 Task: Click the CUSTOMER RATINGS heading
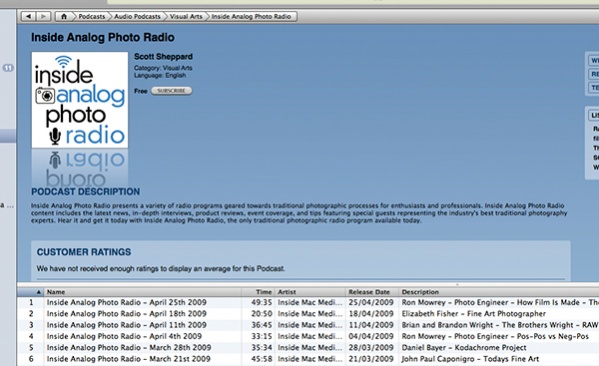point(84,252)
